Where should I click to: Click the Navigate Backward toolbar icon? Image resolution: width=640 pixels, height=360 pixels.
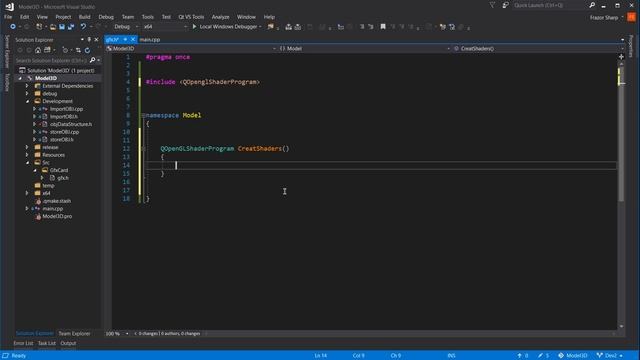(13, 27)
